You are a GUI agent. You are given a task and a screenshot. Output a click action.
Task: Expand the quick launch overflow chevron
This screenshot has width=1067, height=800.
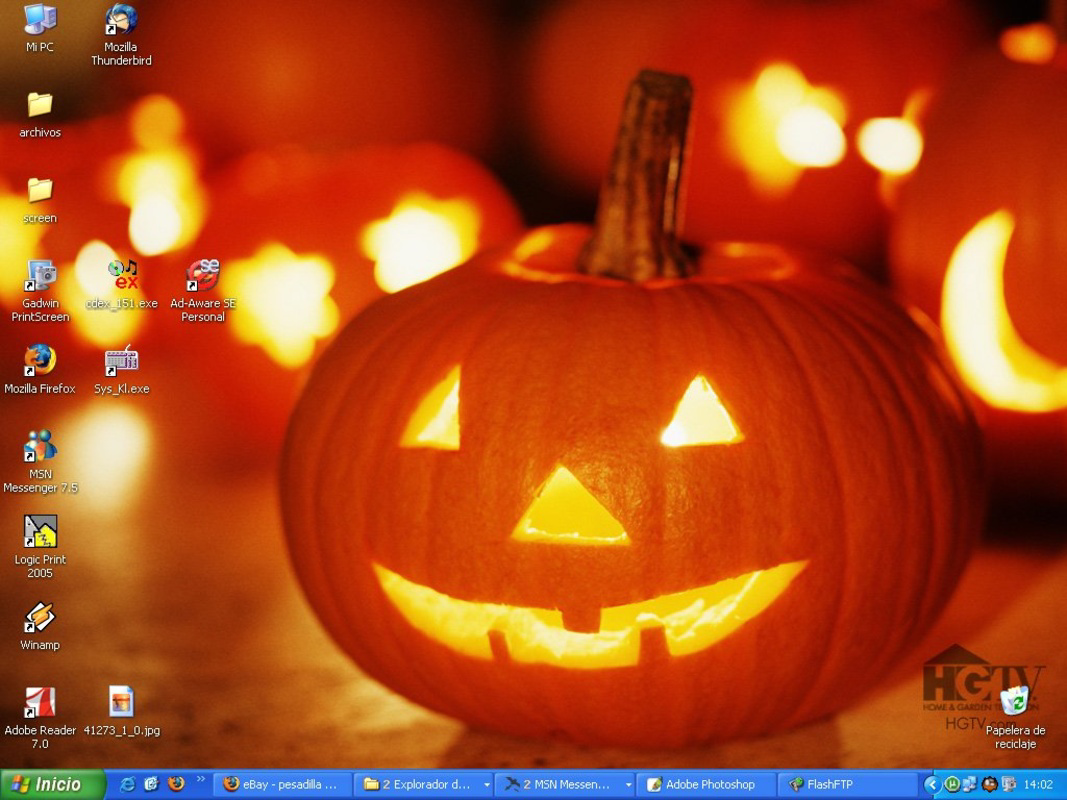tap(203, 781)
